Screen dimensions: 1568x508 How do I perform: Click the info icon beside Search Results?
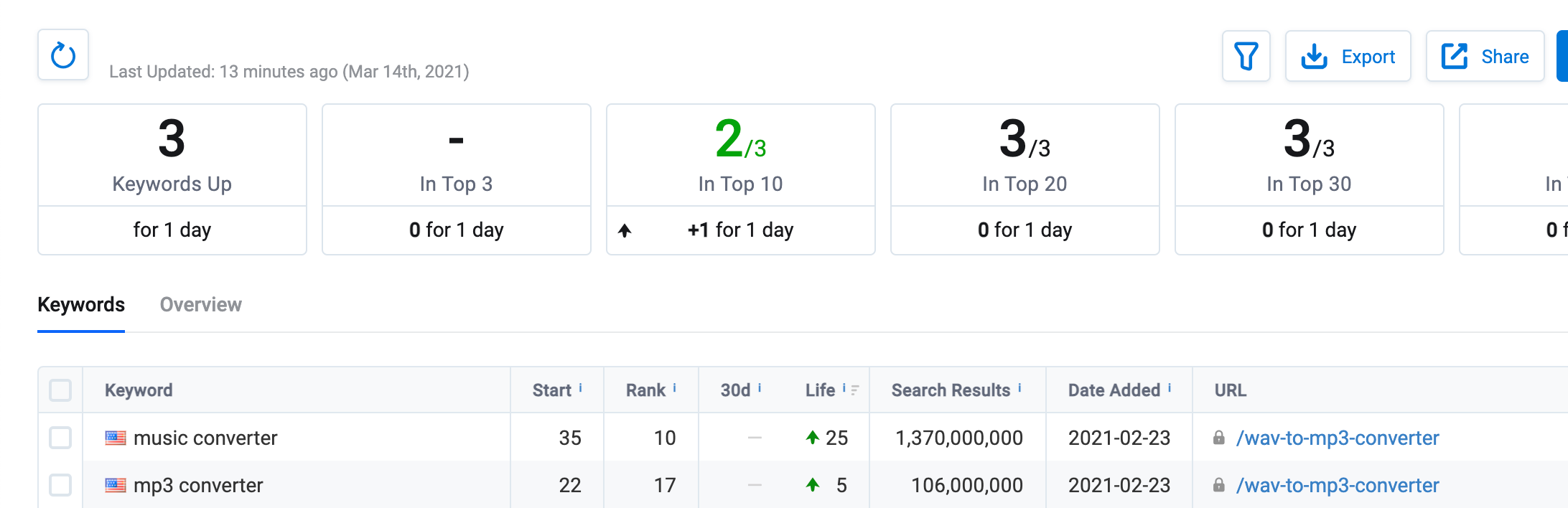1019,388
